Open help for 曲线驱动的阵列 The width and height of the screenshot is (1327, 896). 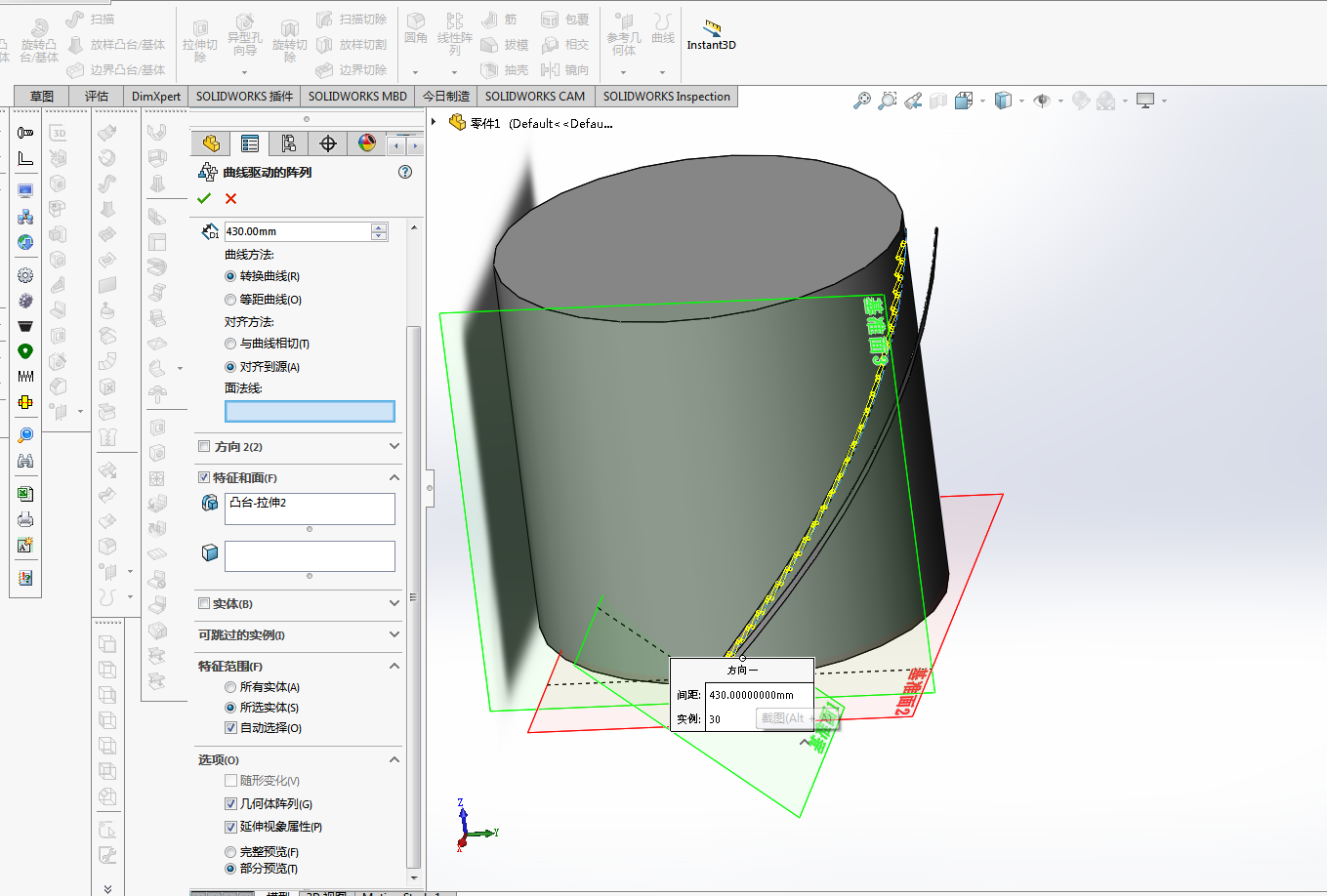405,172
